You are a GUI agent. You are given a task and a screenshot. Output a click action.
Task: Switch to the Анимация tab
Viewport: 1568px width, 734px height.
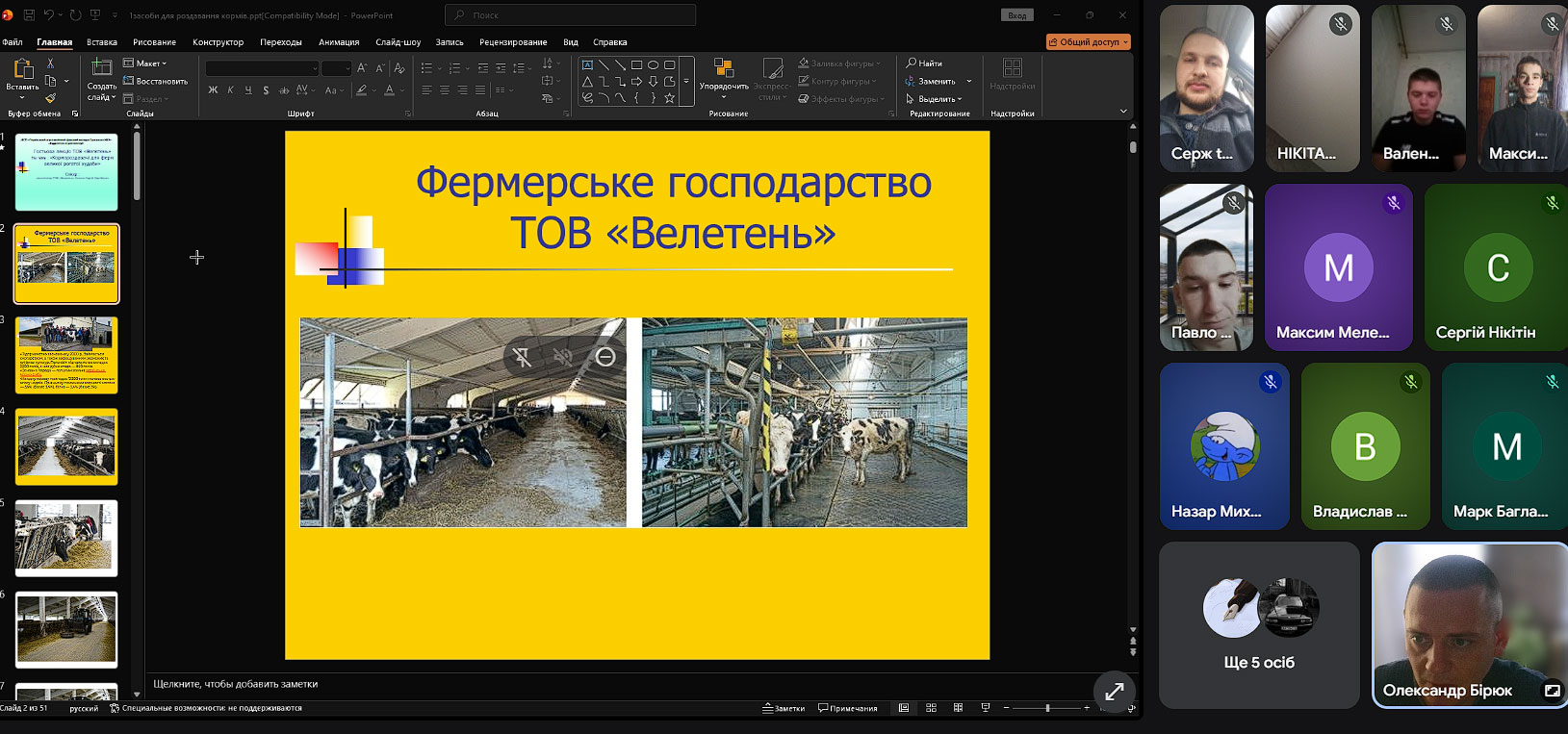(x=339, y=42)
